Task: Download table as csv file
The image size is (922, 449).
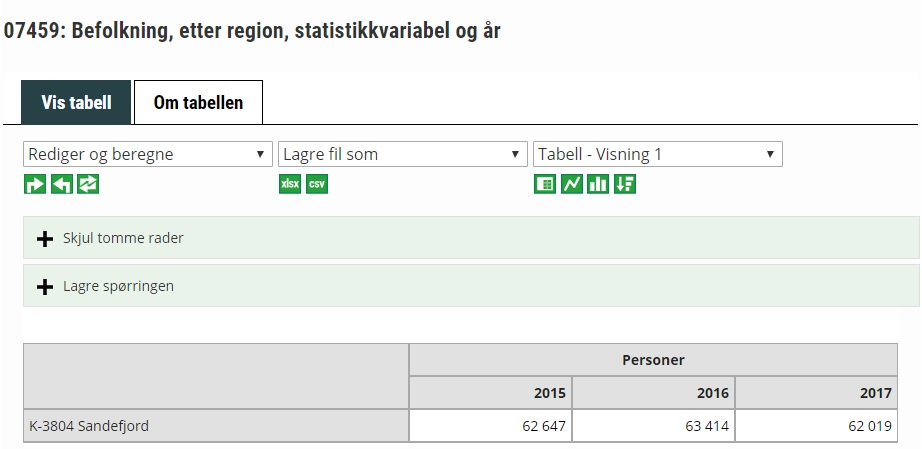Action: pos(317,184)
